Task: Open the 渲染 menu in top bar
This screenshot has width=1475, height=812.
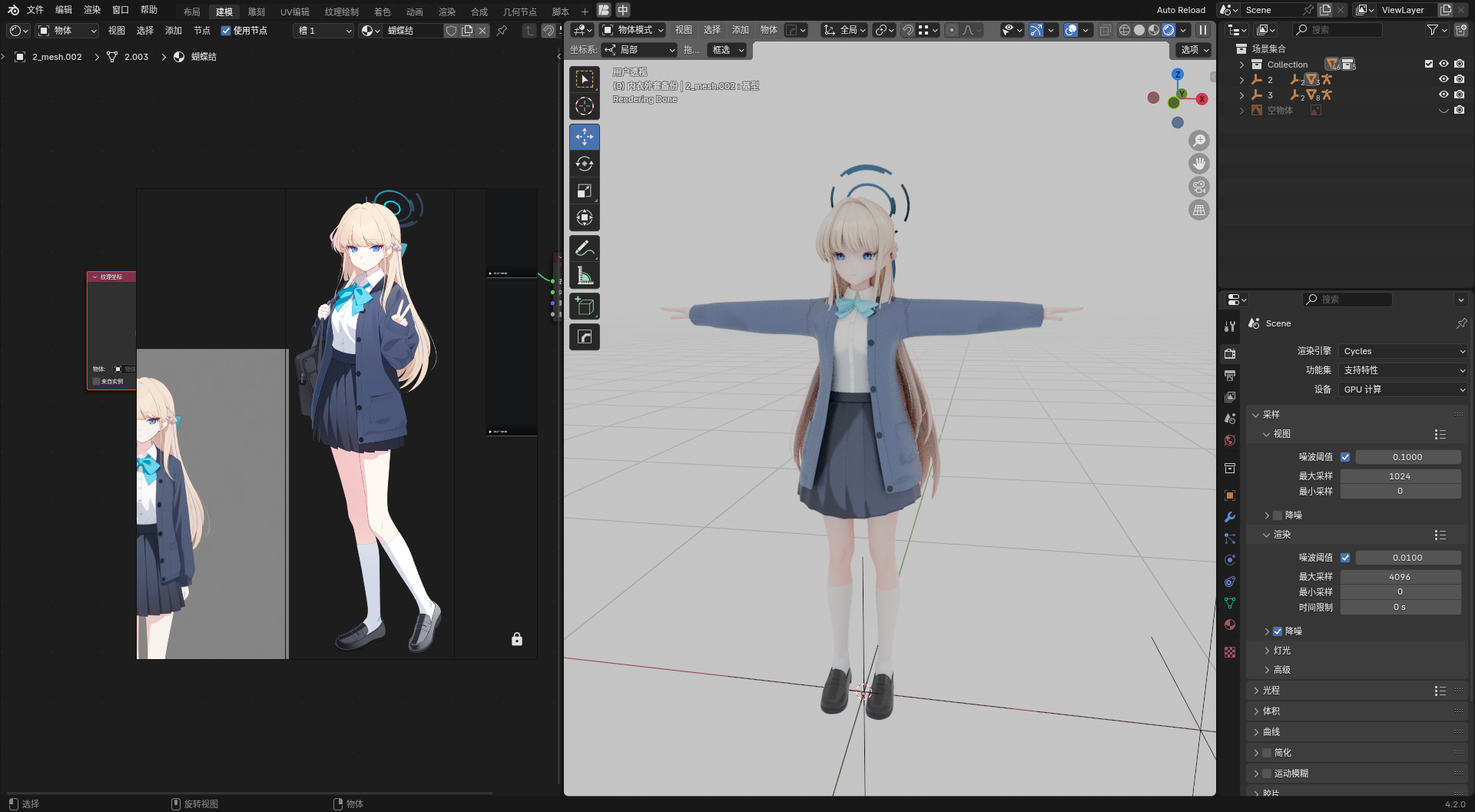Action: [x=92, y=10]
